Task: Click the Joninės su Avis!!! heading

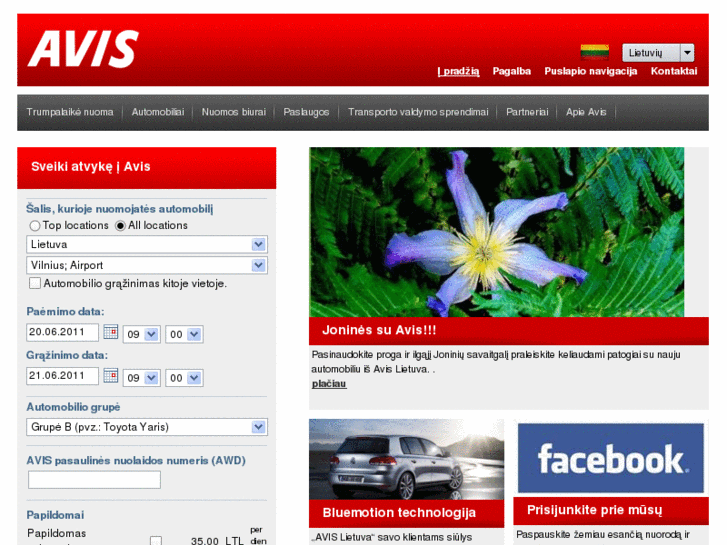Action: coord(379,330)
